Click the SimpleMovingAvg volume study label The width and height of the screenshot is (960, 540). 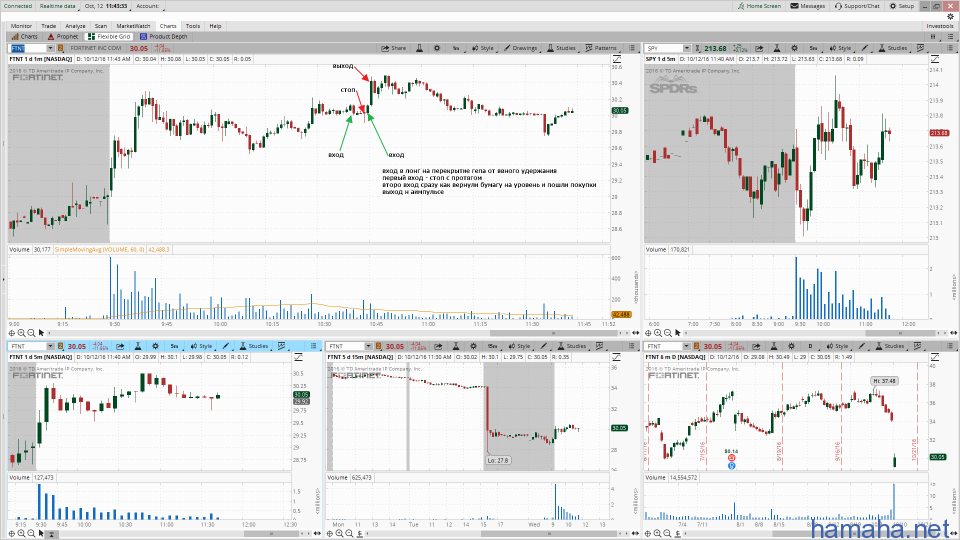click(99, 250)
